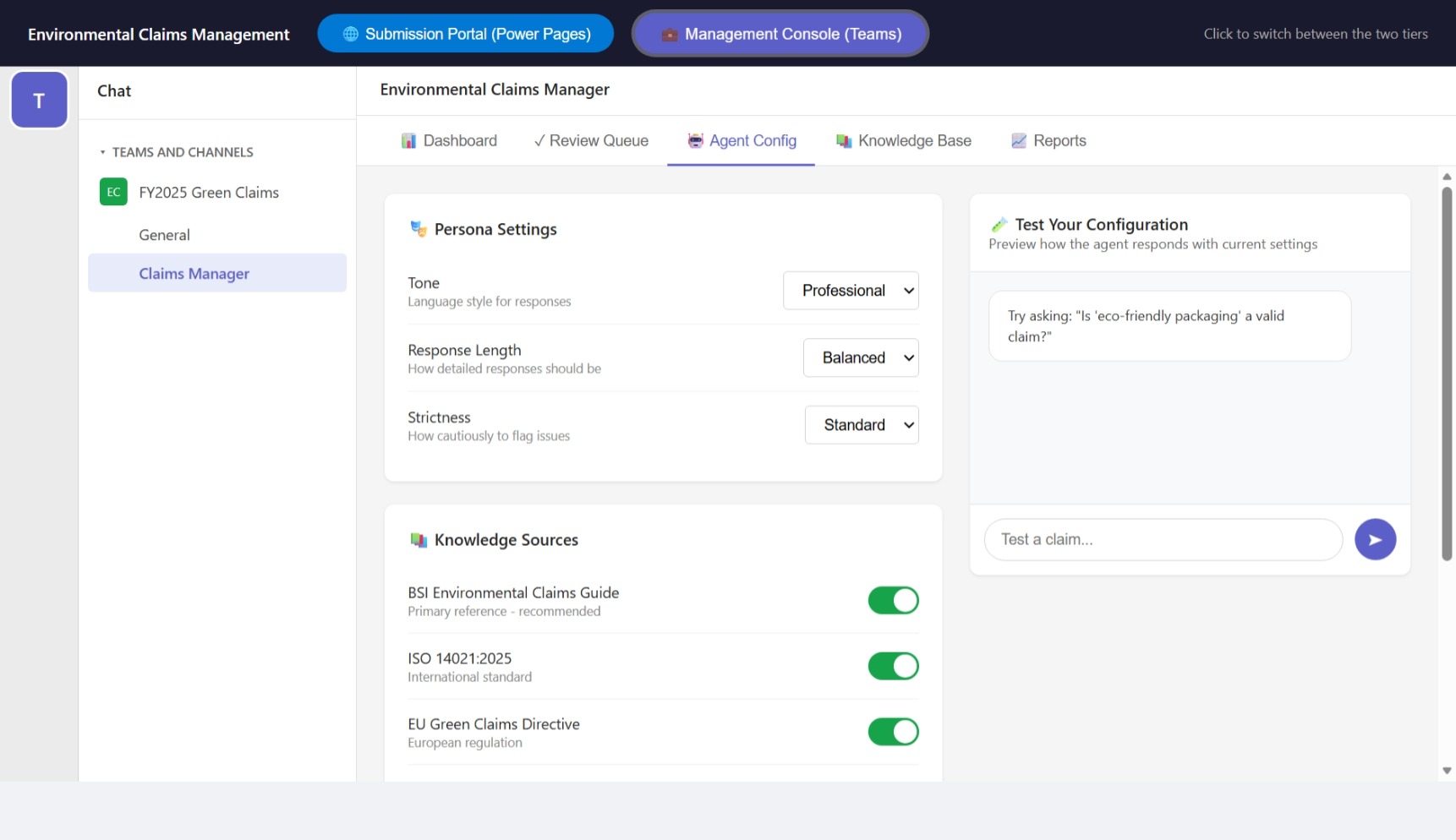1456x840 pixels.
Task: Turn off the ISO 14021:2025 source toggle
Action: 892,666
